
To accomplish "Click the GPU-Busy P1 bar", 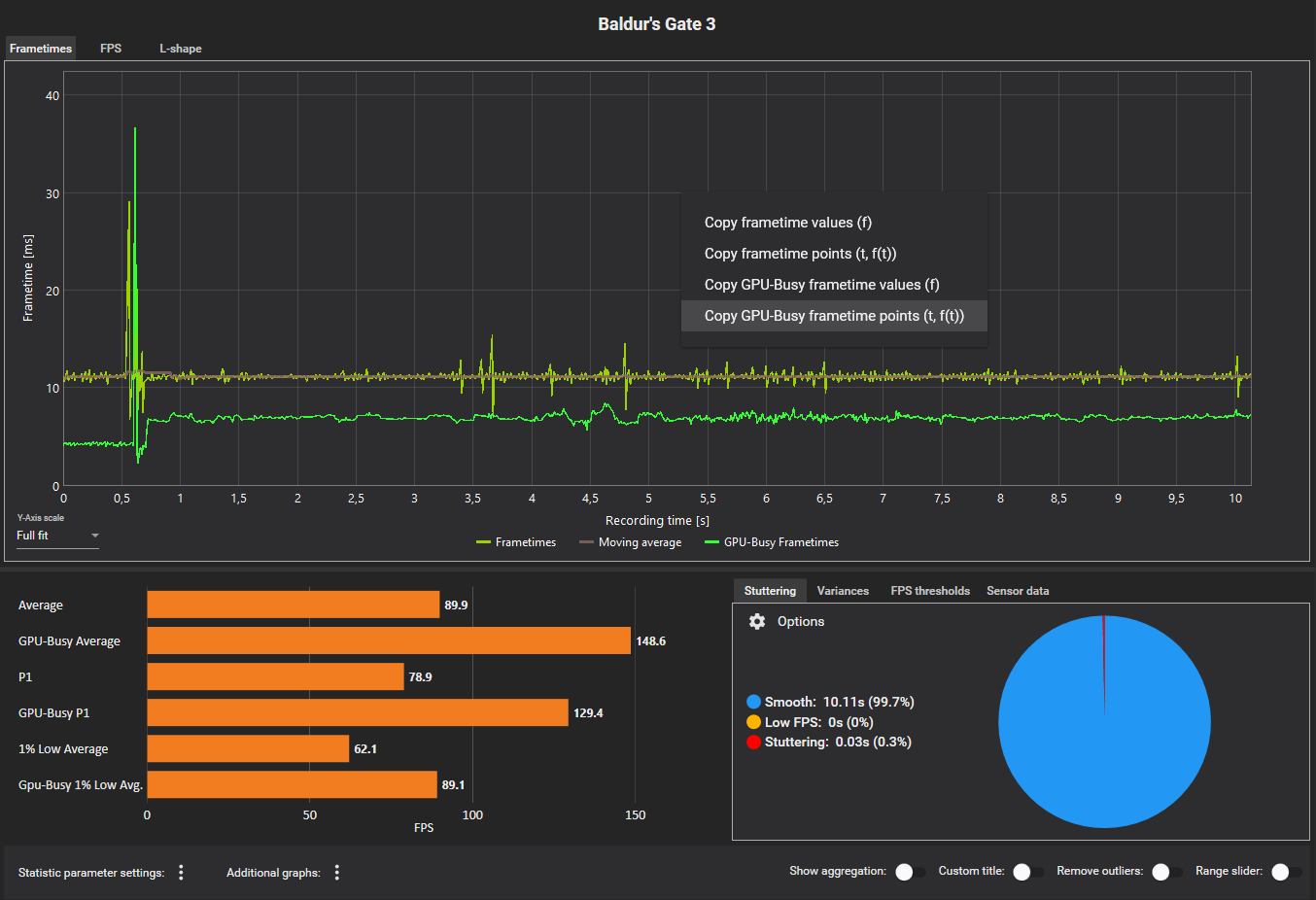I will coord(358,712).
